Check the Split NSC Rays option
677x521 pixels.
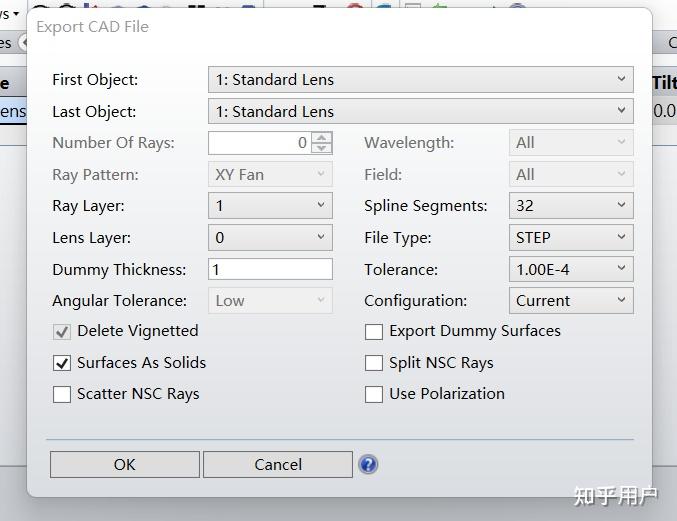pos(373,363)
